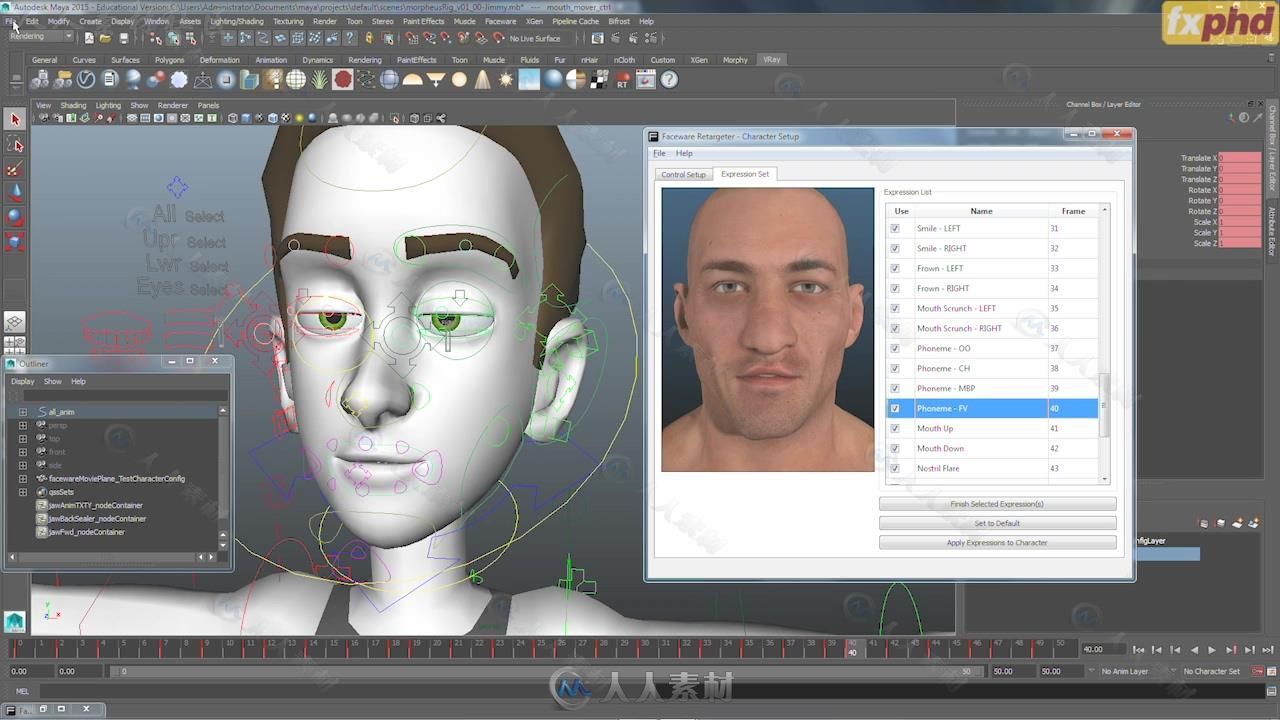
Task: Click the current frame field showing 40.00
Action: [1102, 650]
